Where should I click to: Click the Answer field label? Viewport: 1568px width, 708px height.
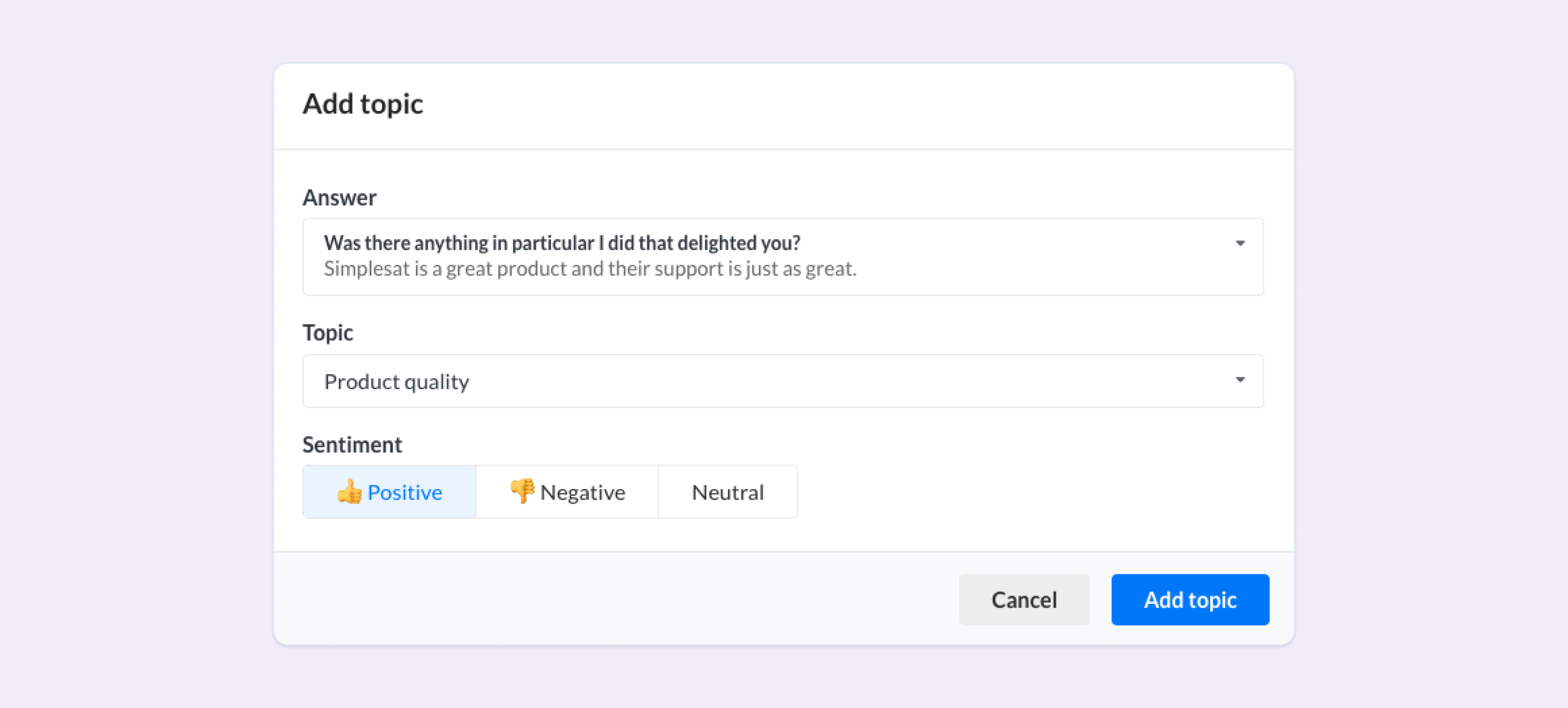coord(340,198)
